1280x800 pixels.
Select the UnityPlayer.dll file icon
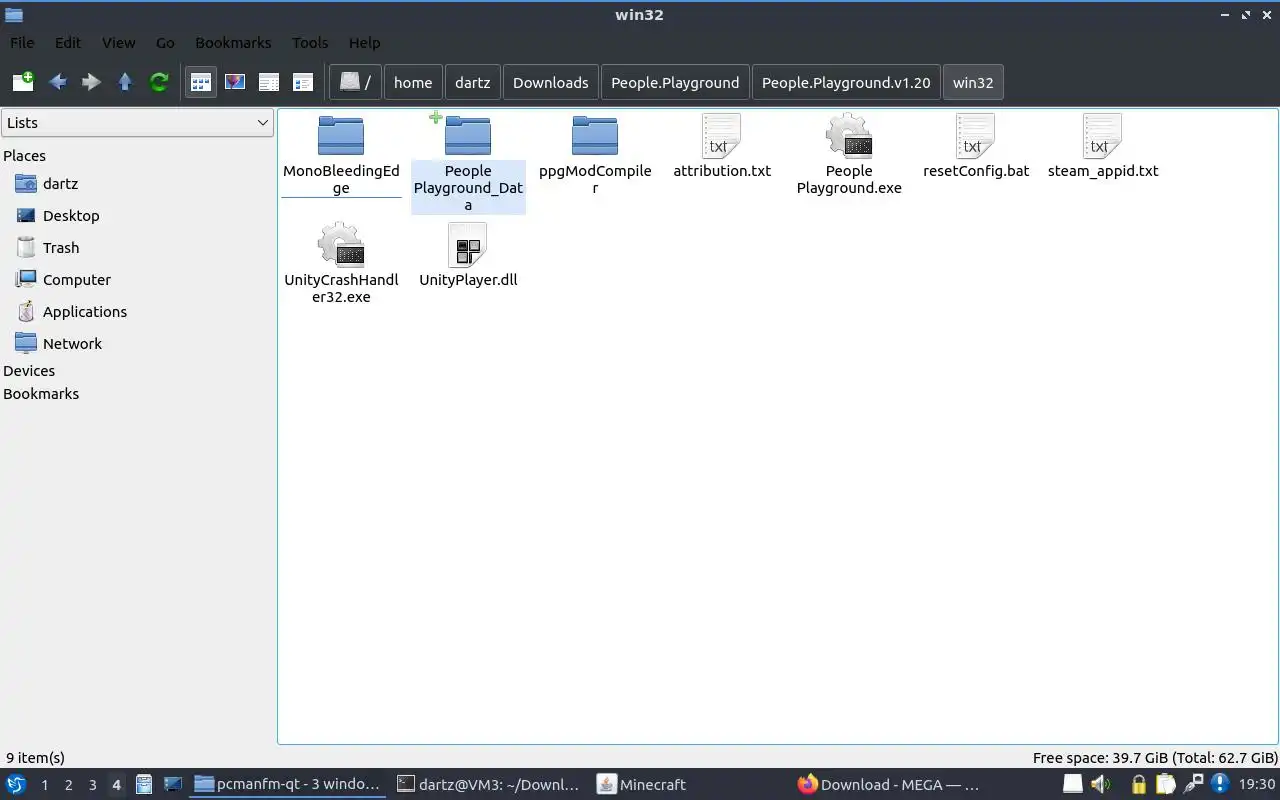[468, 245]
